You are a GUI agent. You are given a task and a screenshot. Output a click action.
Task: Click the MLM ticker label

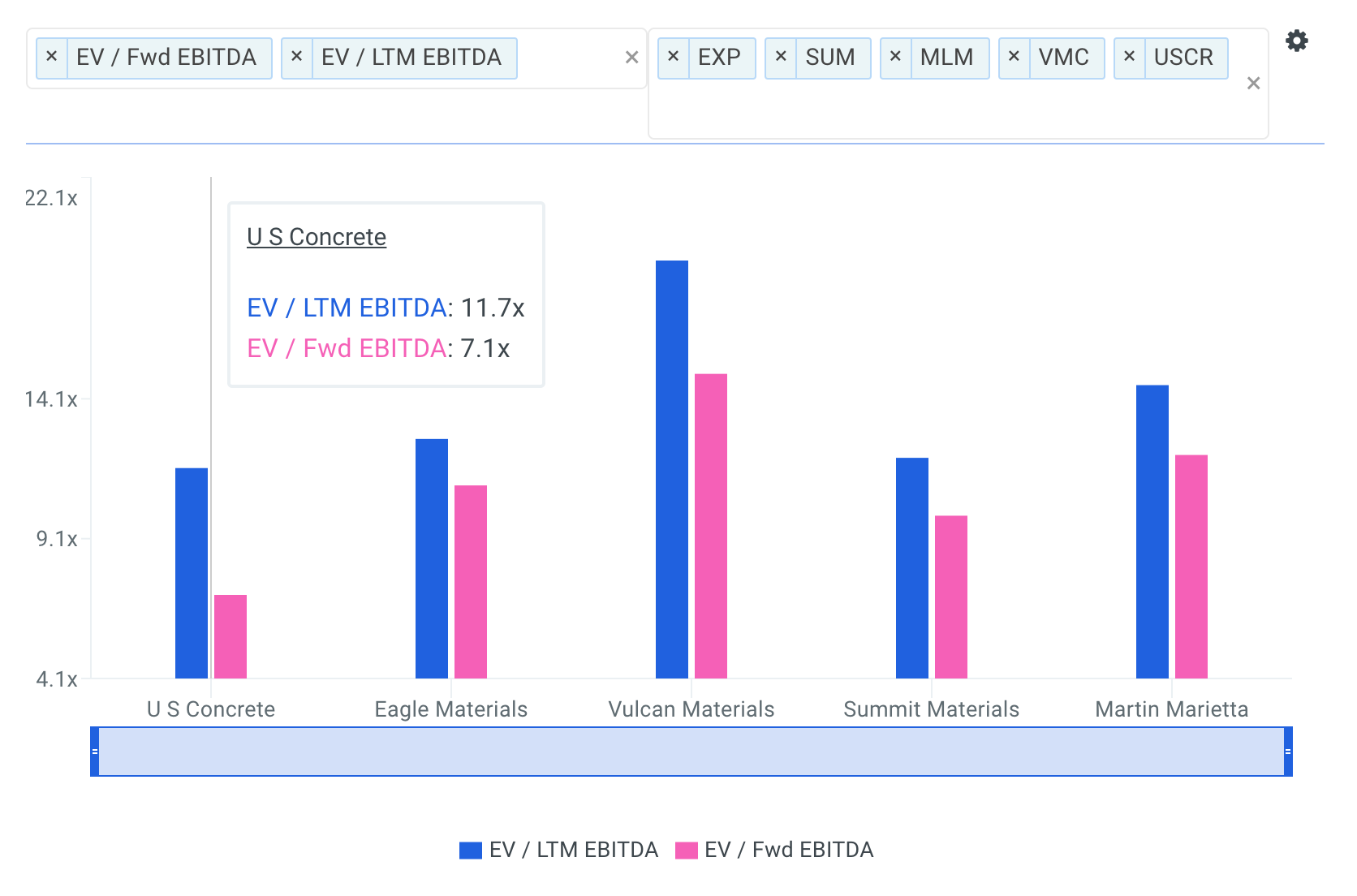click(946, 58)
